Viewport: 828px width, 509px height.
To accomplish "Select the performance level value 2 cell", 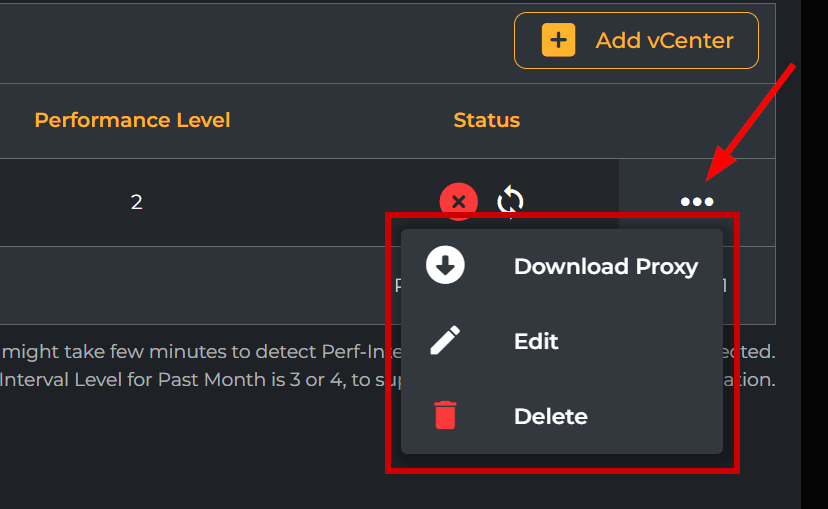I will point(136,202).
